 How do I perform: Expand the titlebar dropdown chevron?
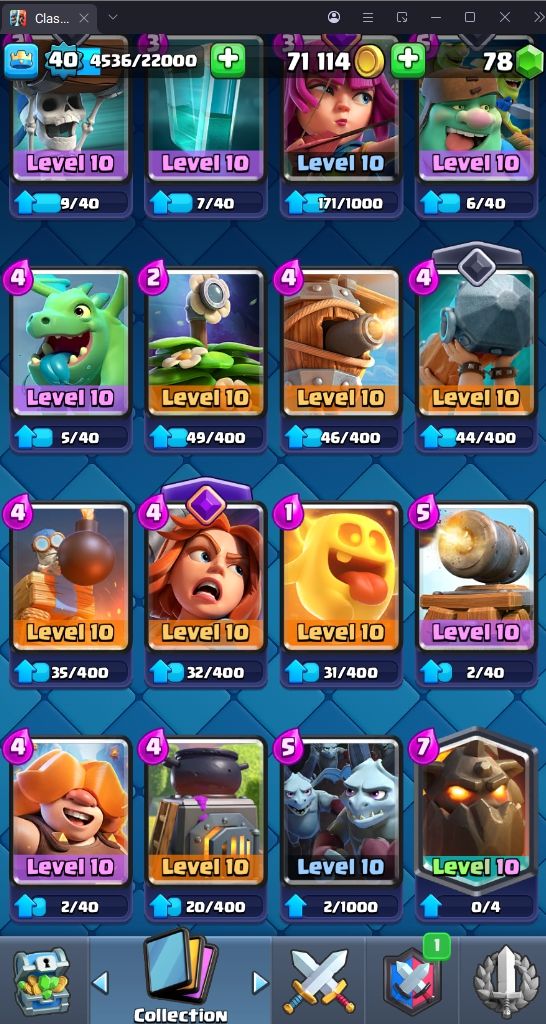[113, 17]
